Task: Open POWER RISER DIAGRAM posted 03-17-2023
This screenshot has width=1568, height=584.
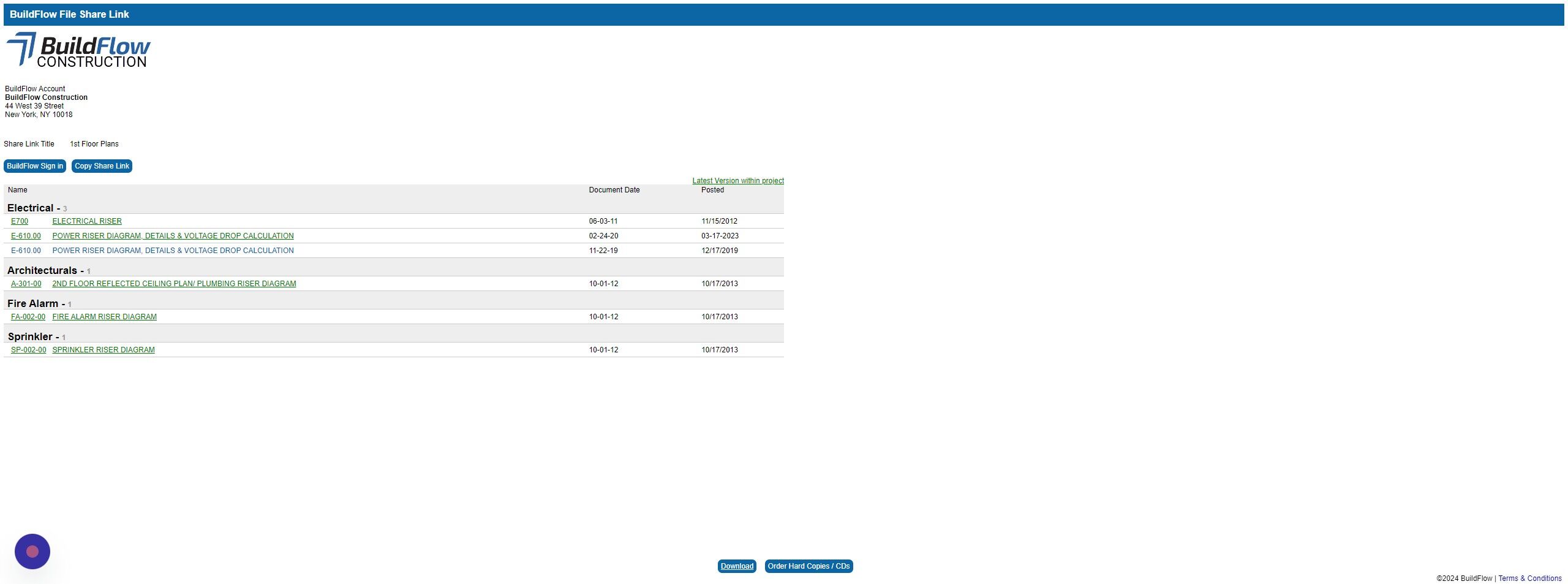Action: tap(173, 236)
